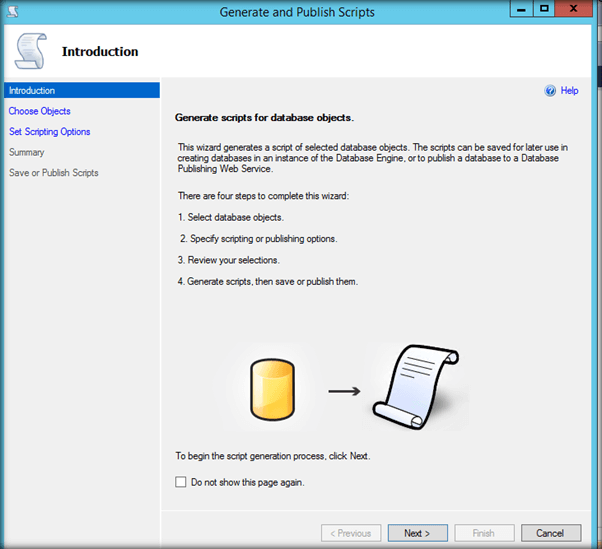Open the Set Scripting Options step

pos(50,132)
